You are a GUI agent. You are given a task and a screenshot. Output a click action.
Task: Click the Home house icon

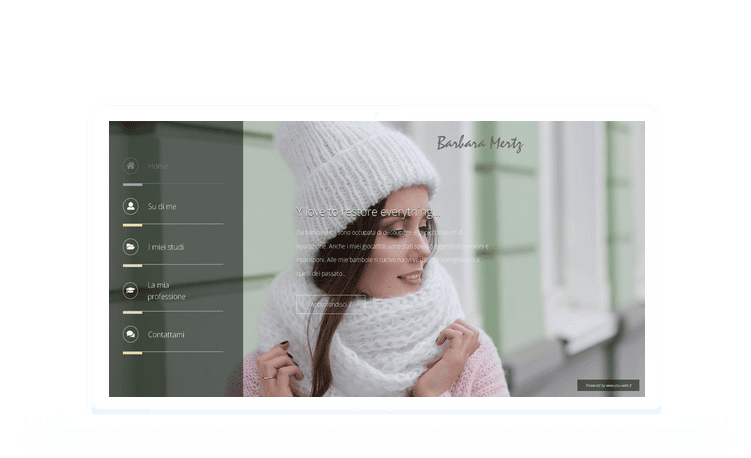point(130,166)
